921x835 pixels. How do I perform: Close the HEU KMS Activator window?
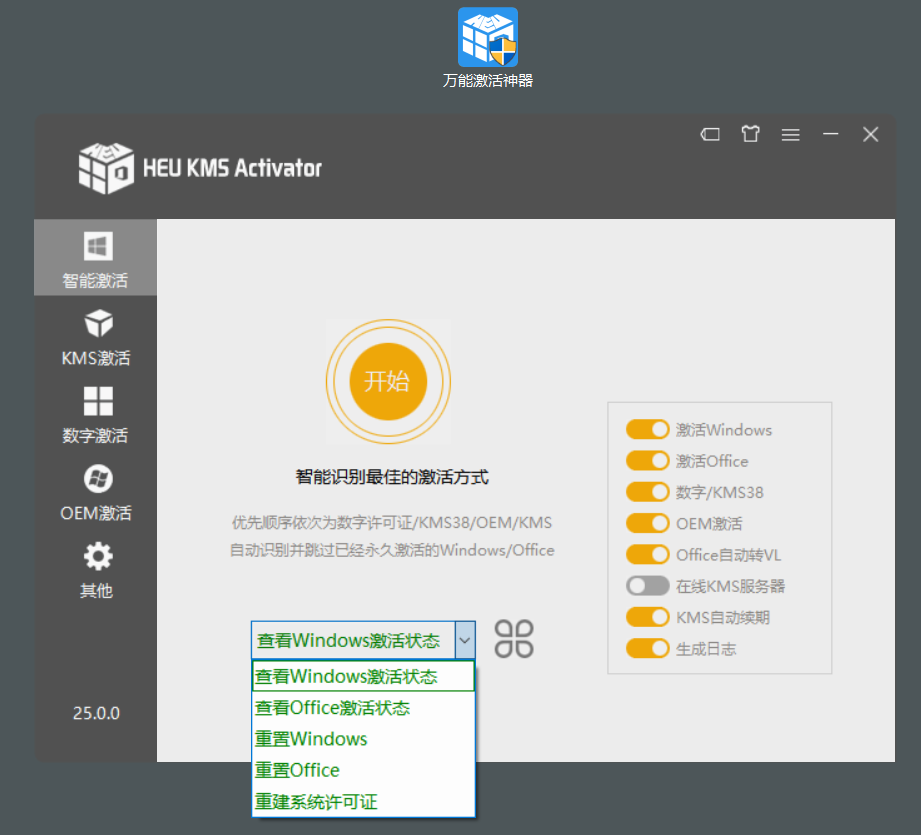870,134
